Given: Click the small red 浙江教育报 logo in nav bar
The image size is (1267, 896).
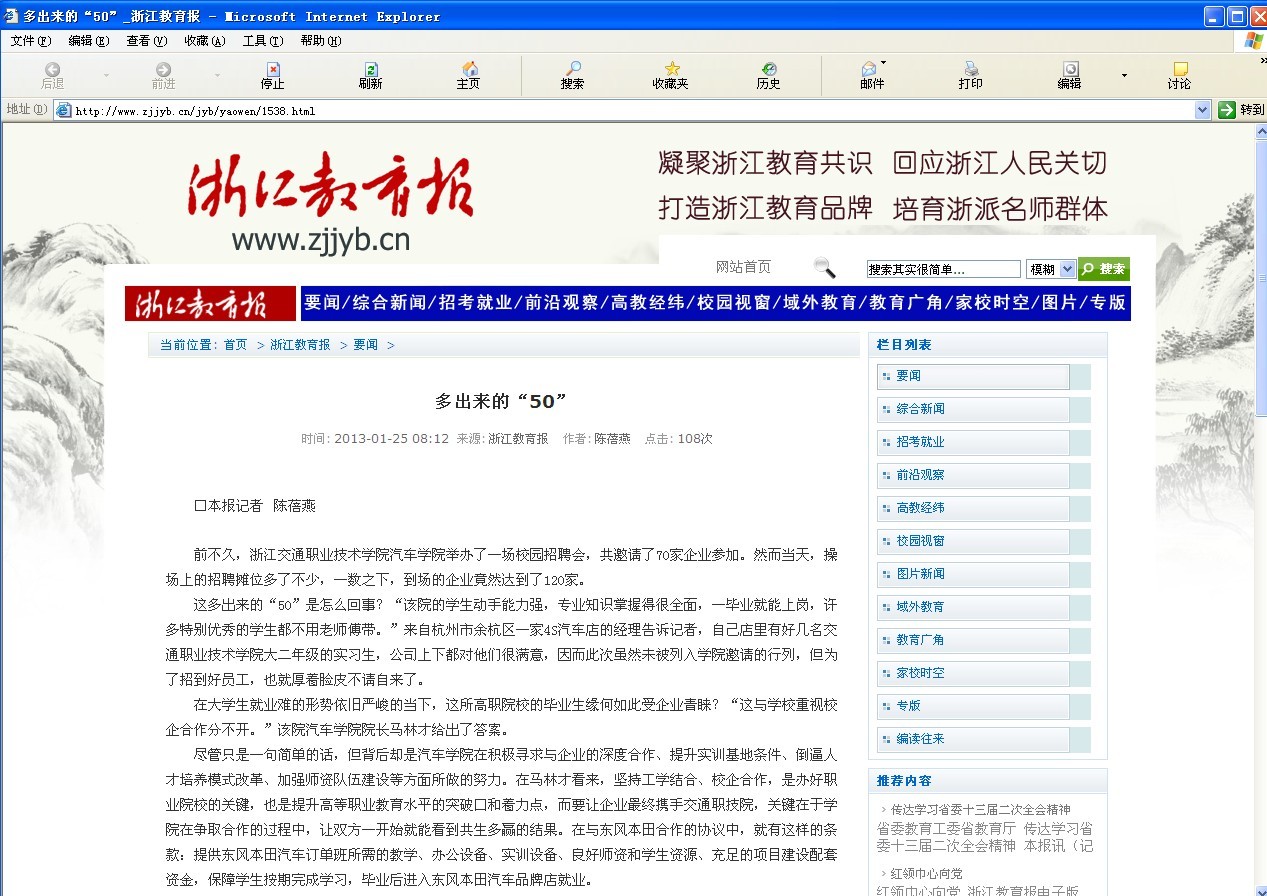Looking at the screenshot, I should point(210,303).
